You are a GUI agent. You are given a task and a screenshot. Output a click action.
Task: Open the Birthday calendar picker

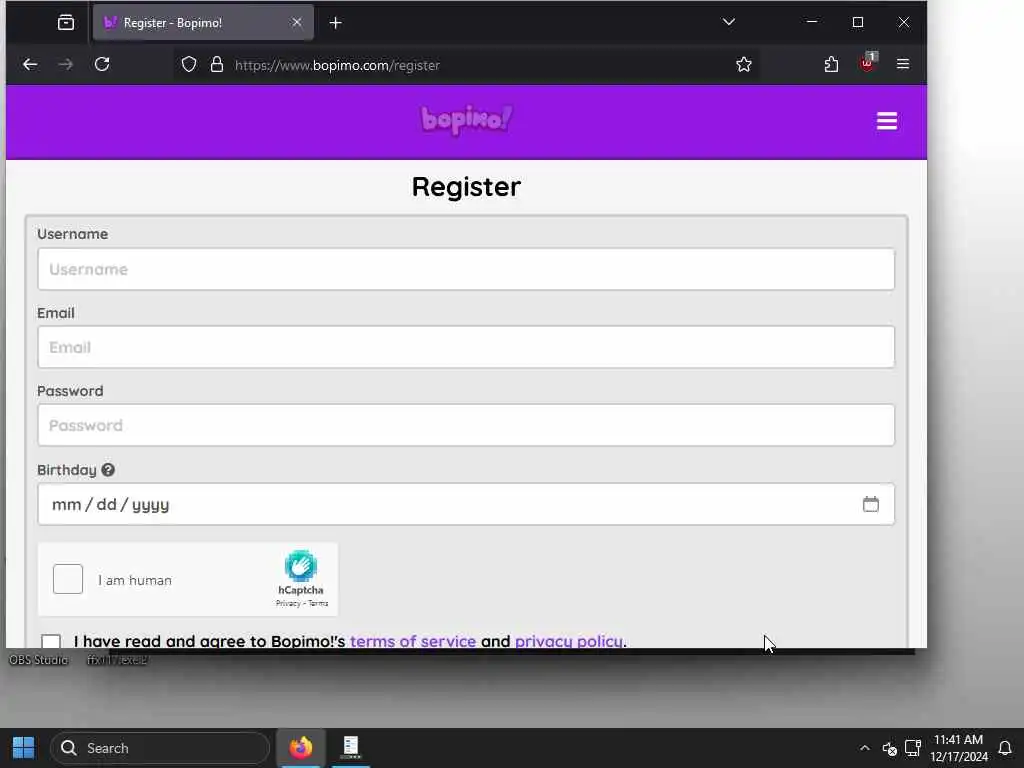(871, 504)
